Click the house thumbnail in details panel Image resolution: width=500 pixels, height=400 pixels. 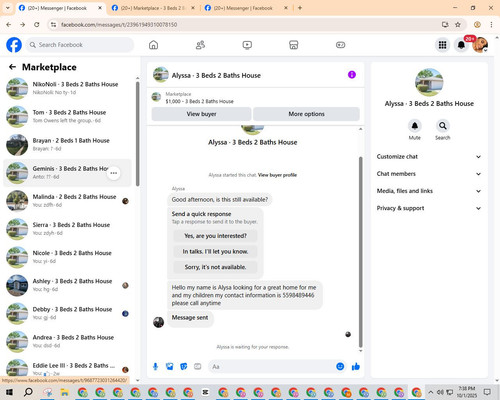(429, 82)
